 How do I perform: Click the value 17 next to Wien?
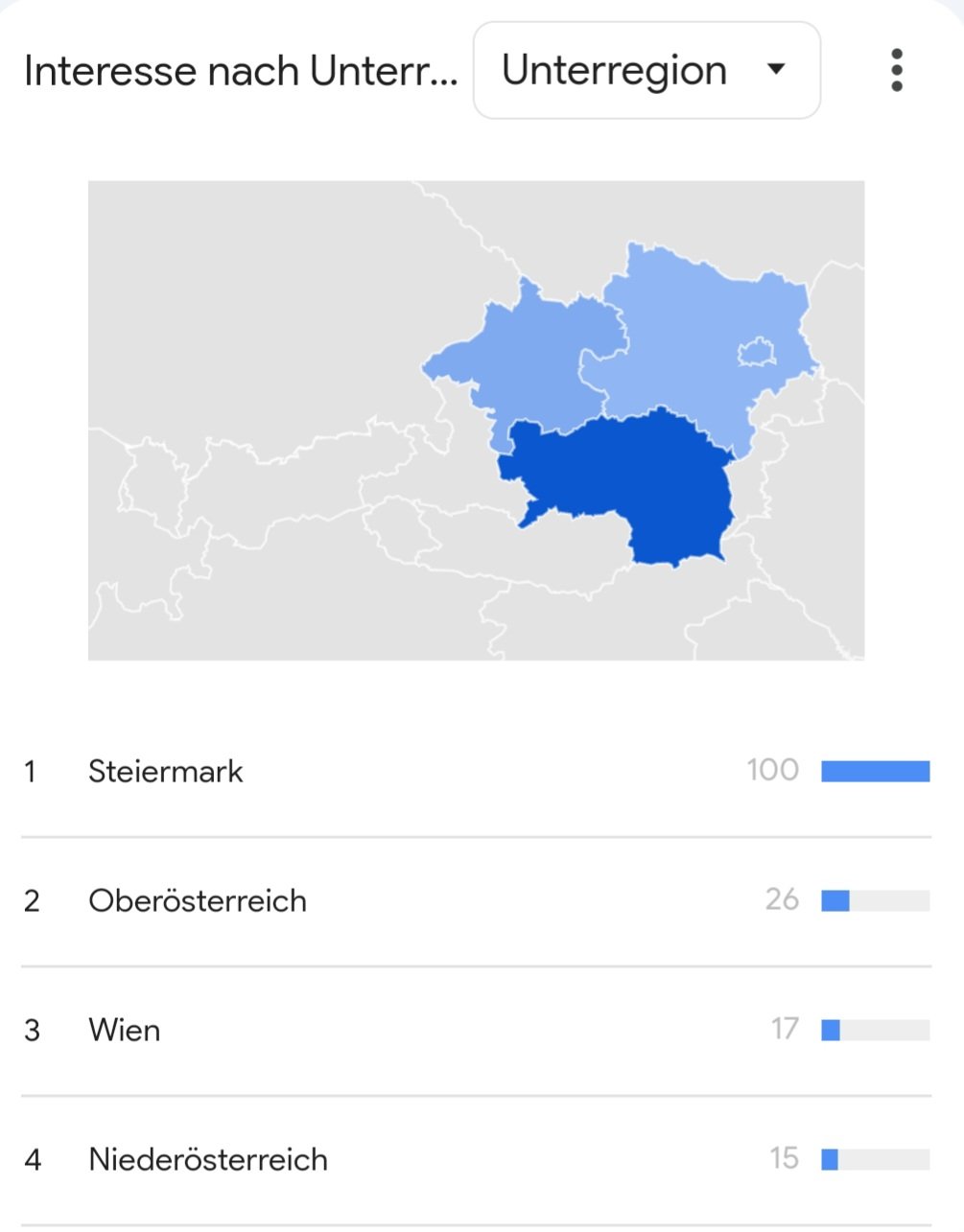click(x=785, y=1029)
